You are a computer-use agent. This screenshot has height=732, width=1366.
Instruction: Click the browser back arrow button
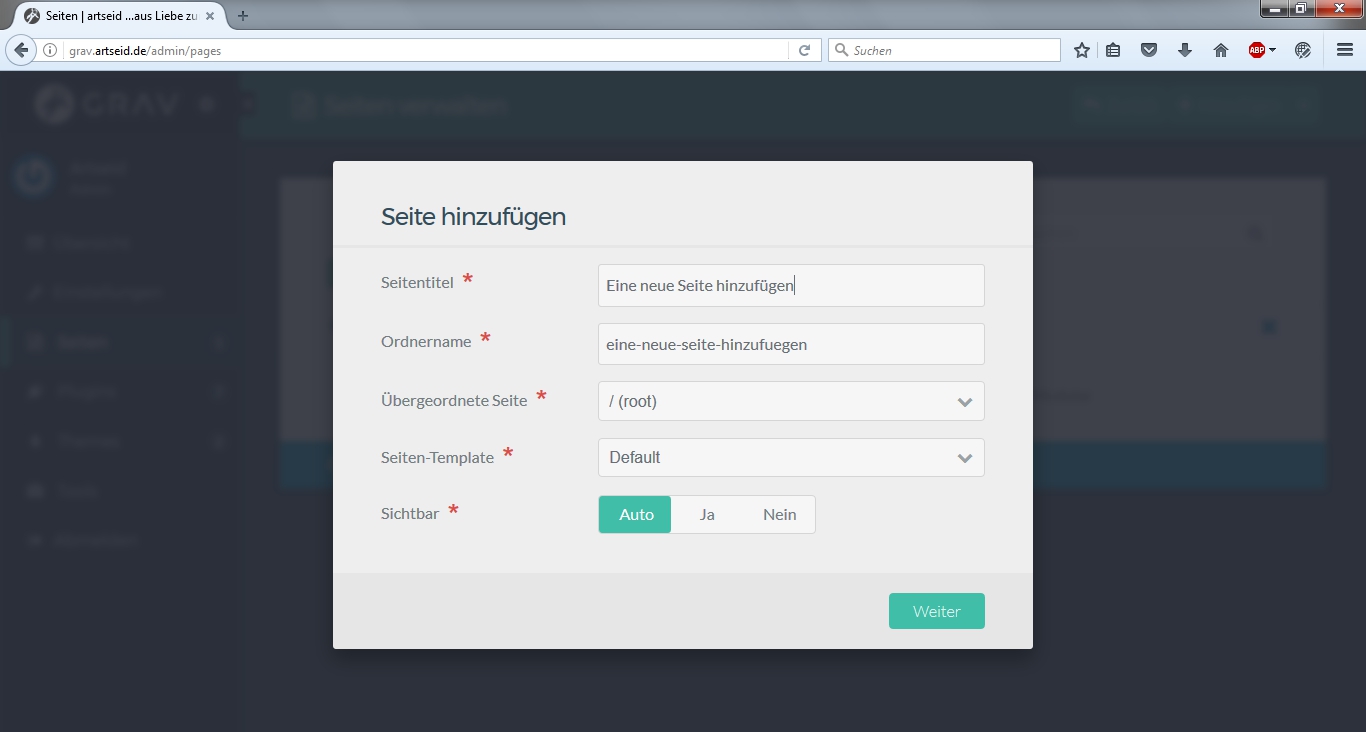[x=21, y=50]
